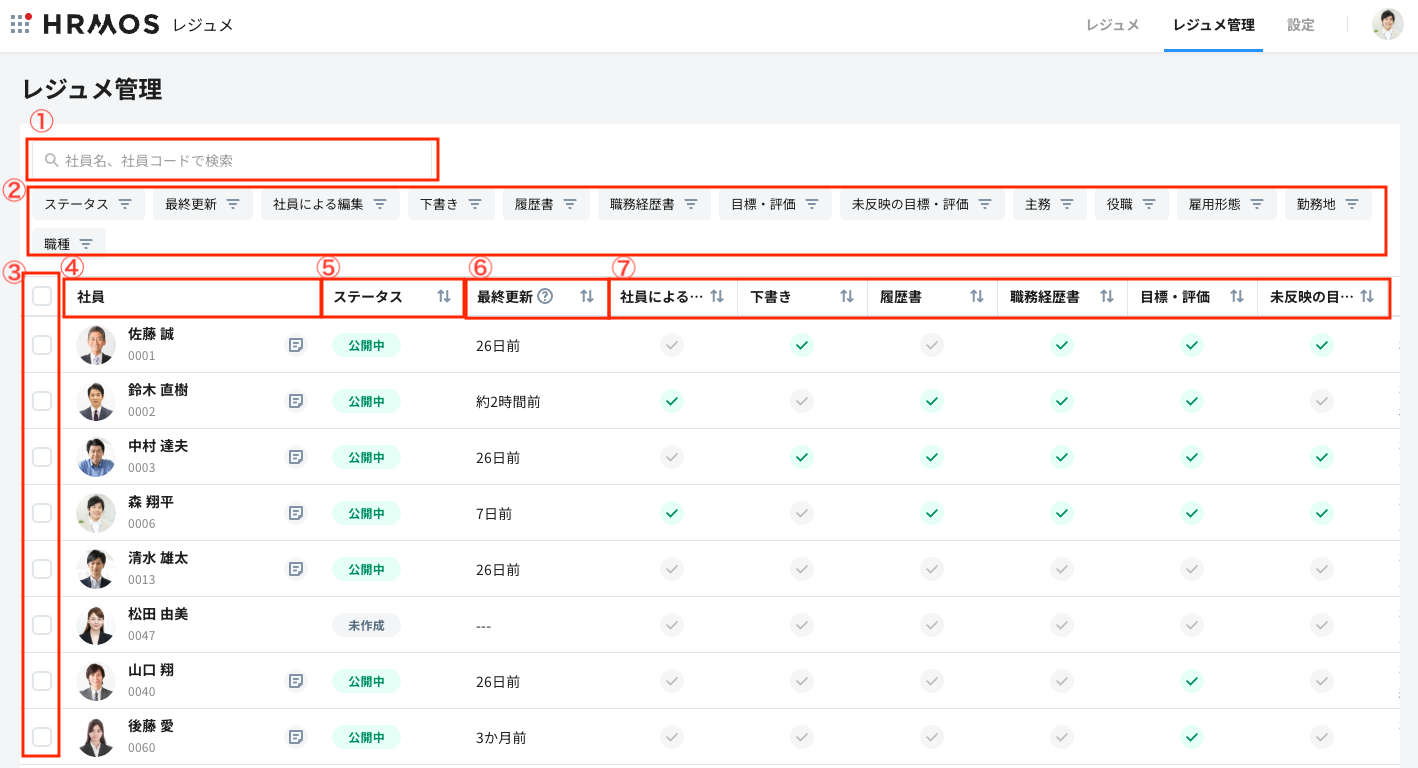Open the resume note icon for 森 翔平

pyautogui.click(x=296, y=513)
